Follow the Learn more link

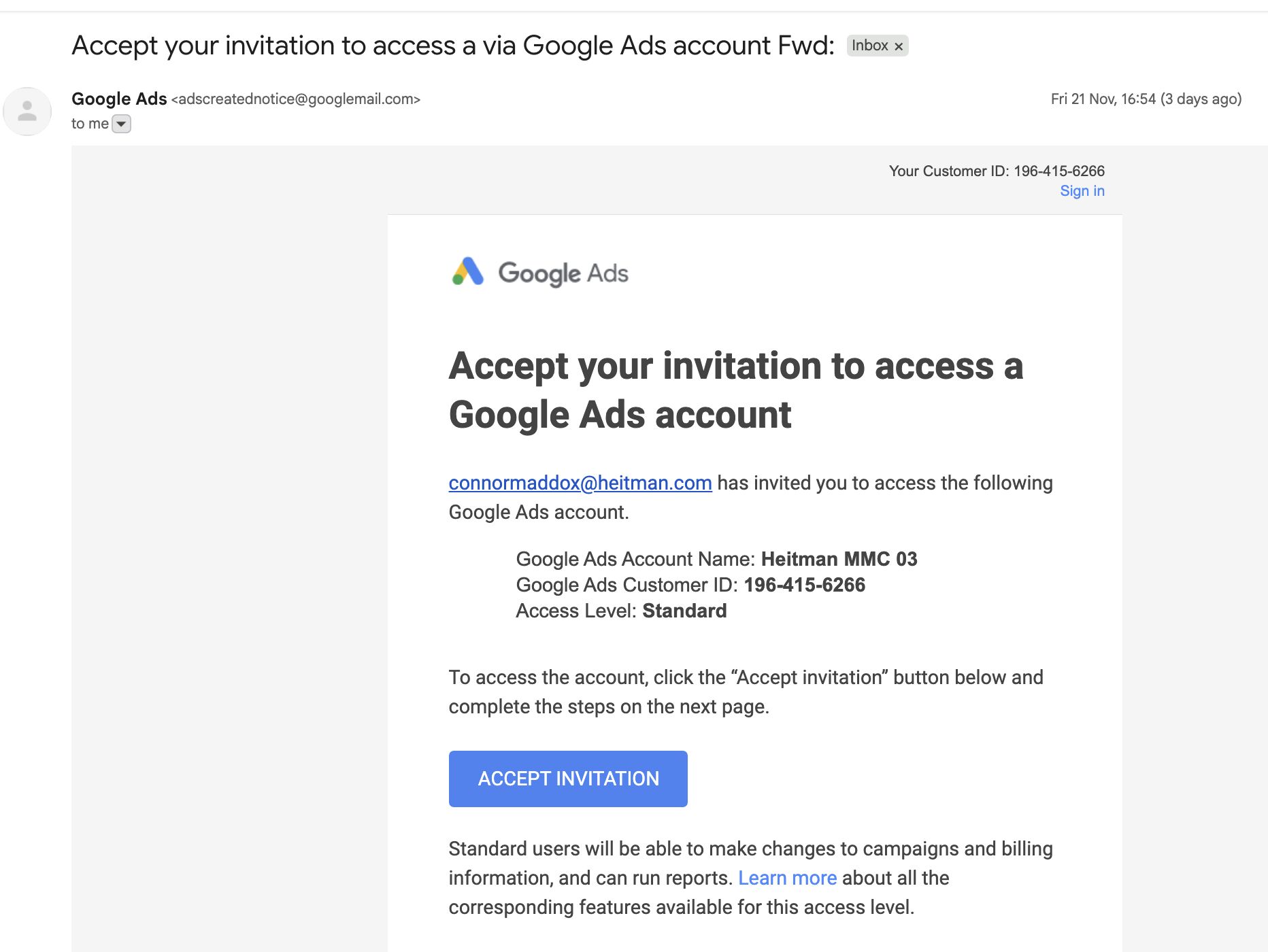(787, 878)
